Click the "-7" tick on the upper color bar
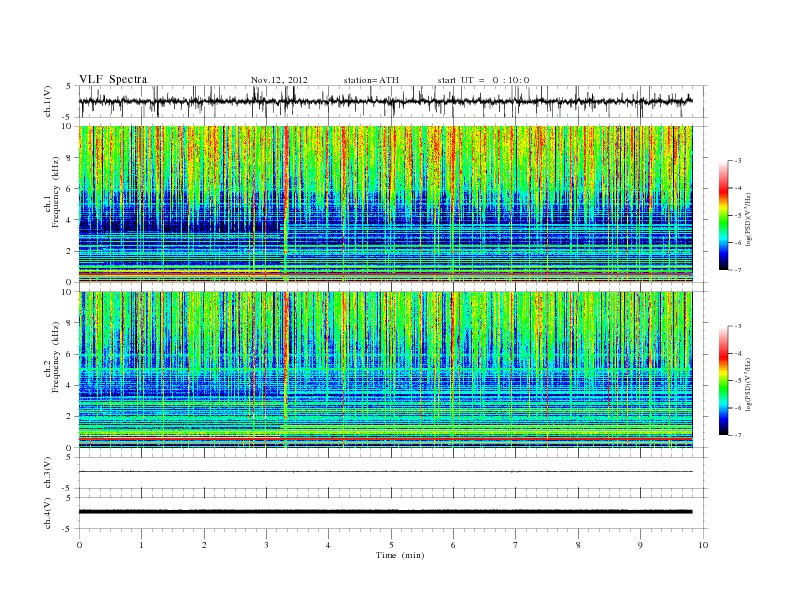The height and width of the screenshot is (612, 792). tap(737, 270)
